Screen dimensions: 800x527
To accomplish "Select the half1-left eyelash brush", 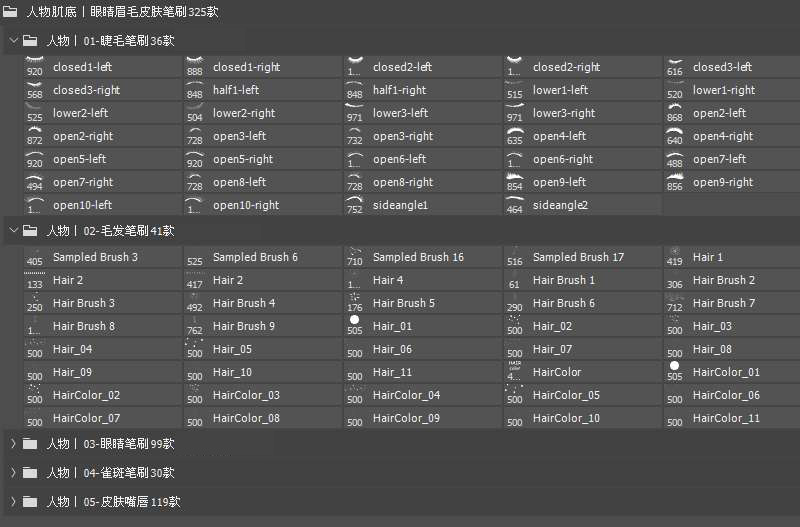I will [x=235, y=90].
